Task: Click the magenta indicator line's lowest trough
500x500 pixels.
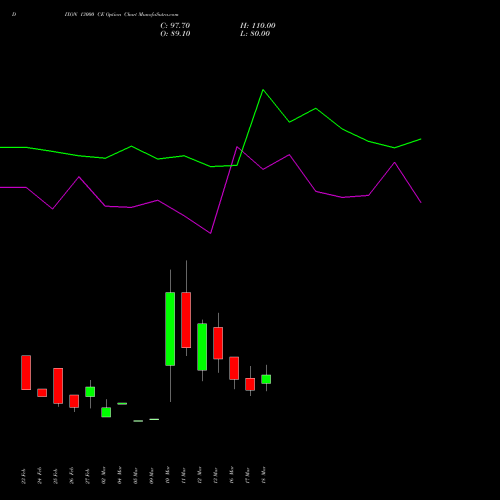Action: [210, 233]
